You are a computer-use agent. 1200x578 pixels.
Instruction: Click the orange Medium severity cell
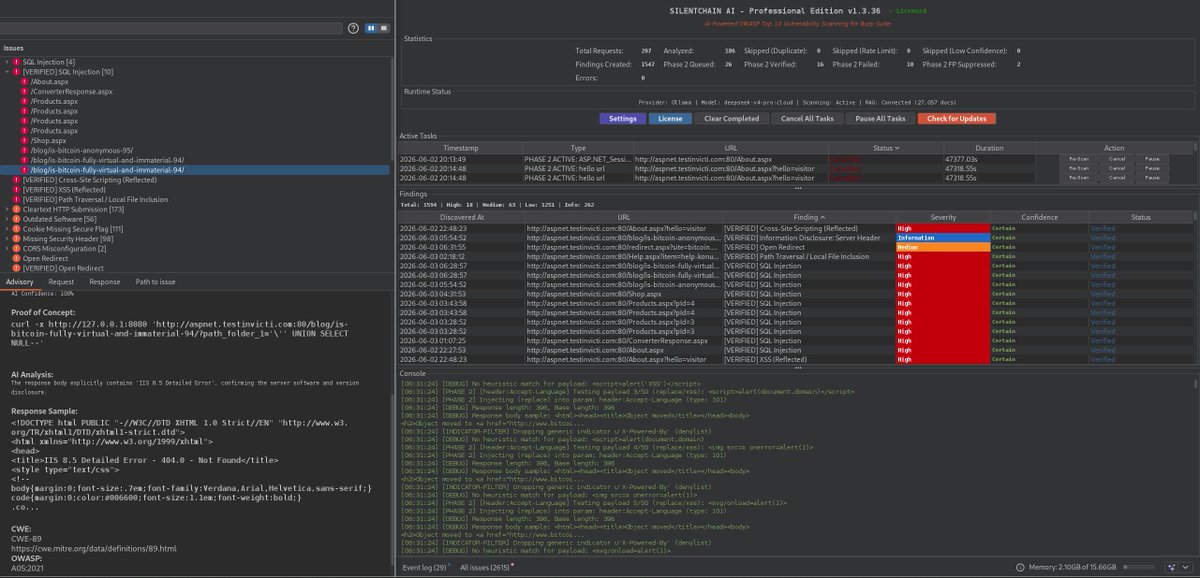(x=942, y=247)
